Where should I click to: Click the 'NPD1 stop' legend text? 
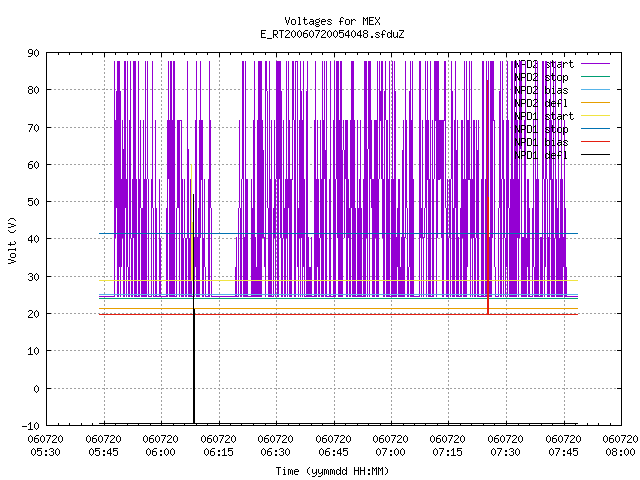click(541, 129)
